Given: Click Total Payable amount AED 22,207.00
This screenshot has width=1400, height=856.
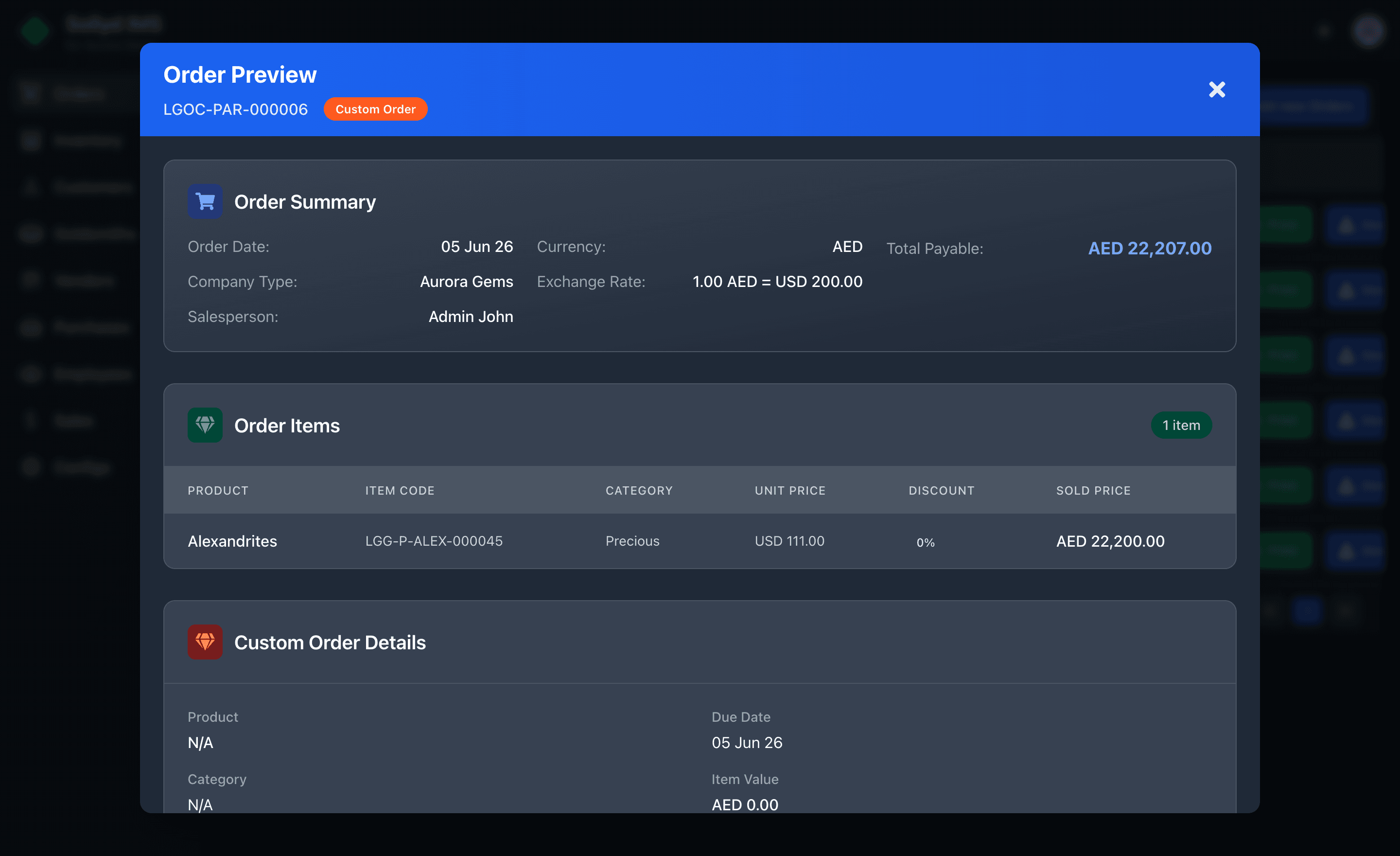Looking at the screenshot, I should tap(1150, 249).
